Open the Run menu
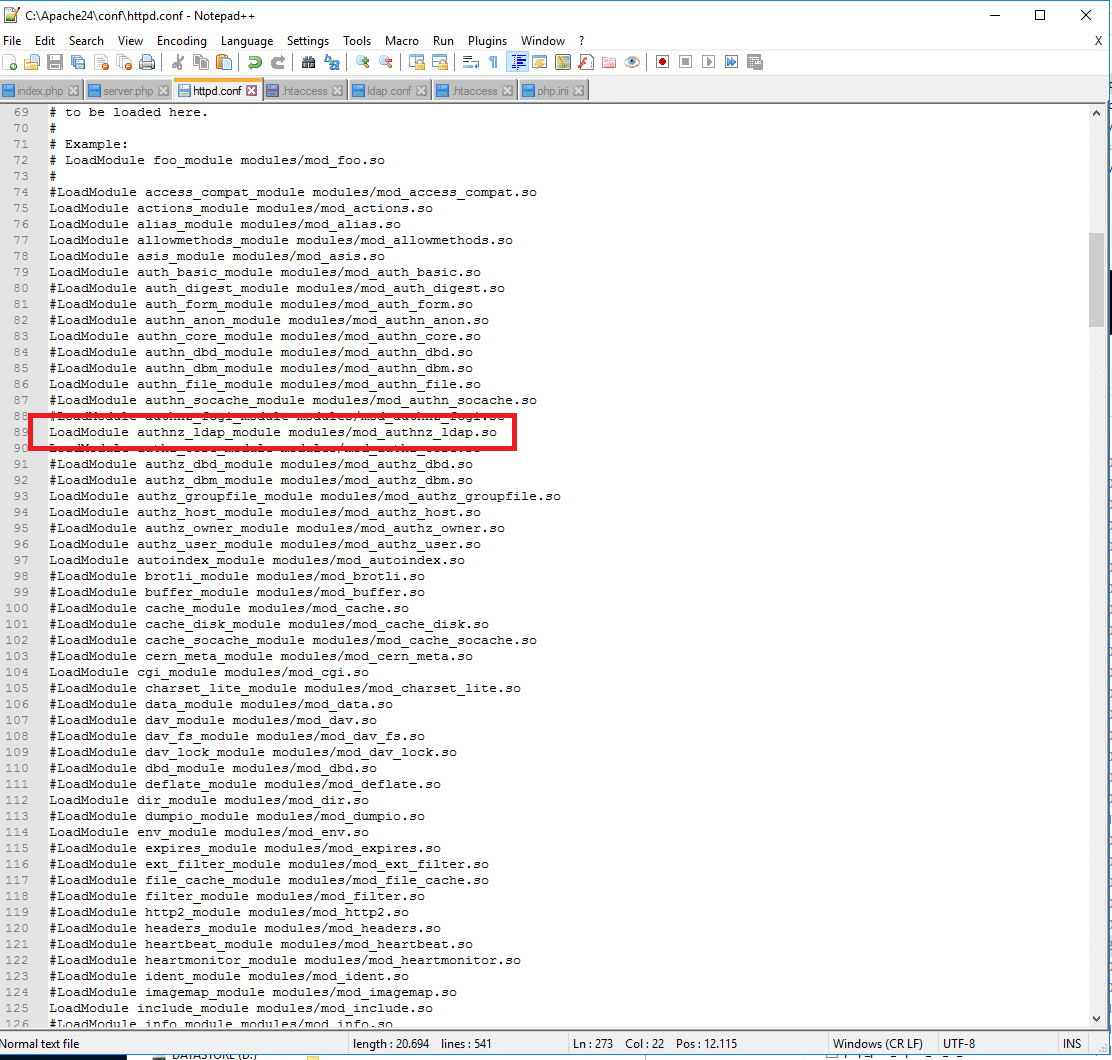 443,41
